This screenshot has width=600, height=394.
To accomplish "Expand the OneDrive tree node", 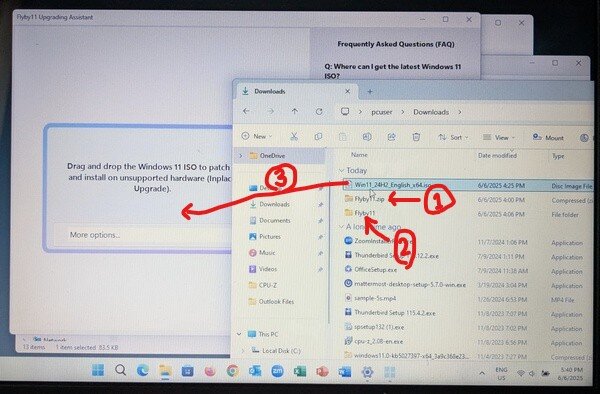I will pos(241,156).
